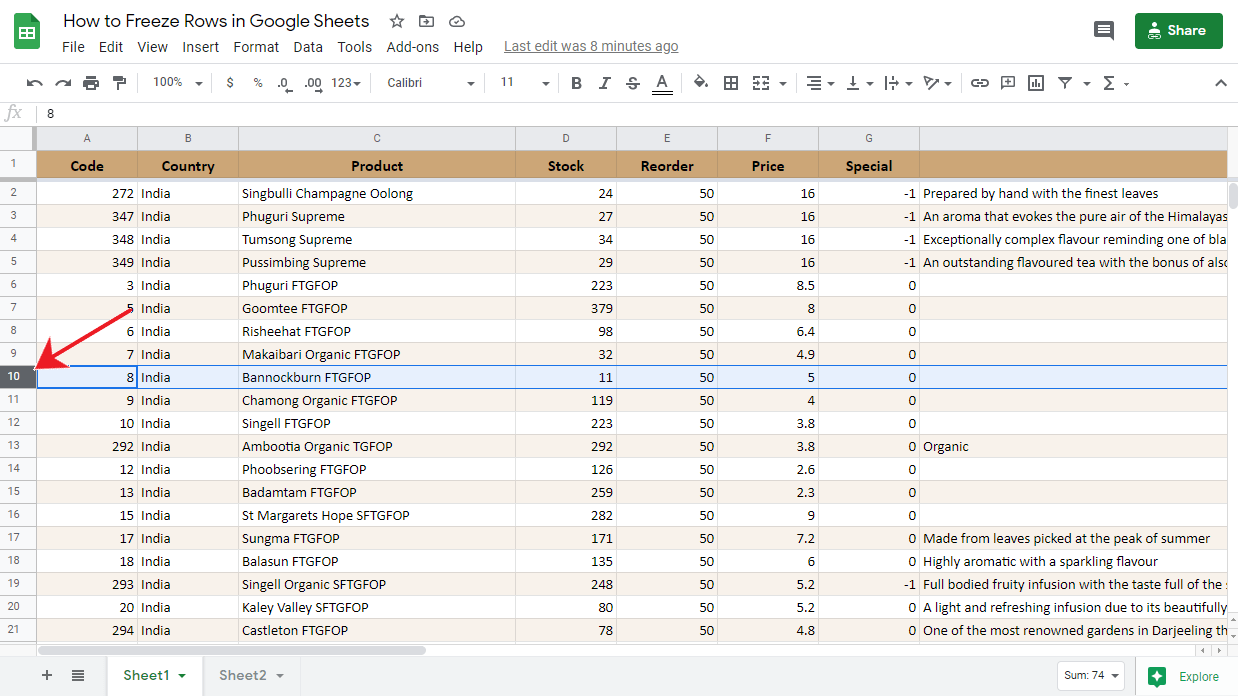Open the text rotation dropdown
1238x696 pixels.
[x=939, y=83]
